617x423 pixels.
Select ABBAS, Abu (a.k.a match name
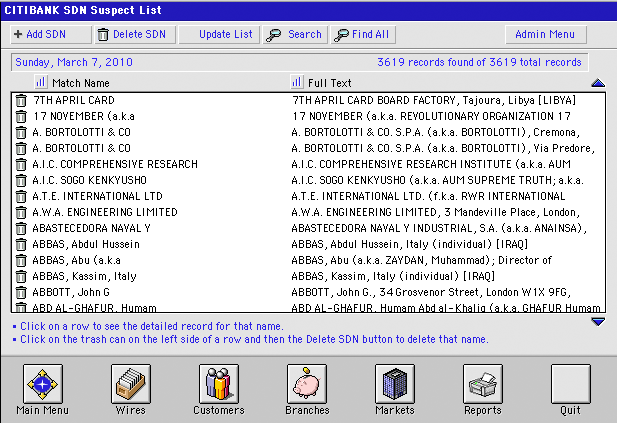76,260
